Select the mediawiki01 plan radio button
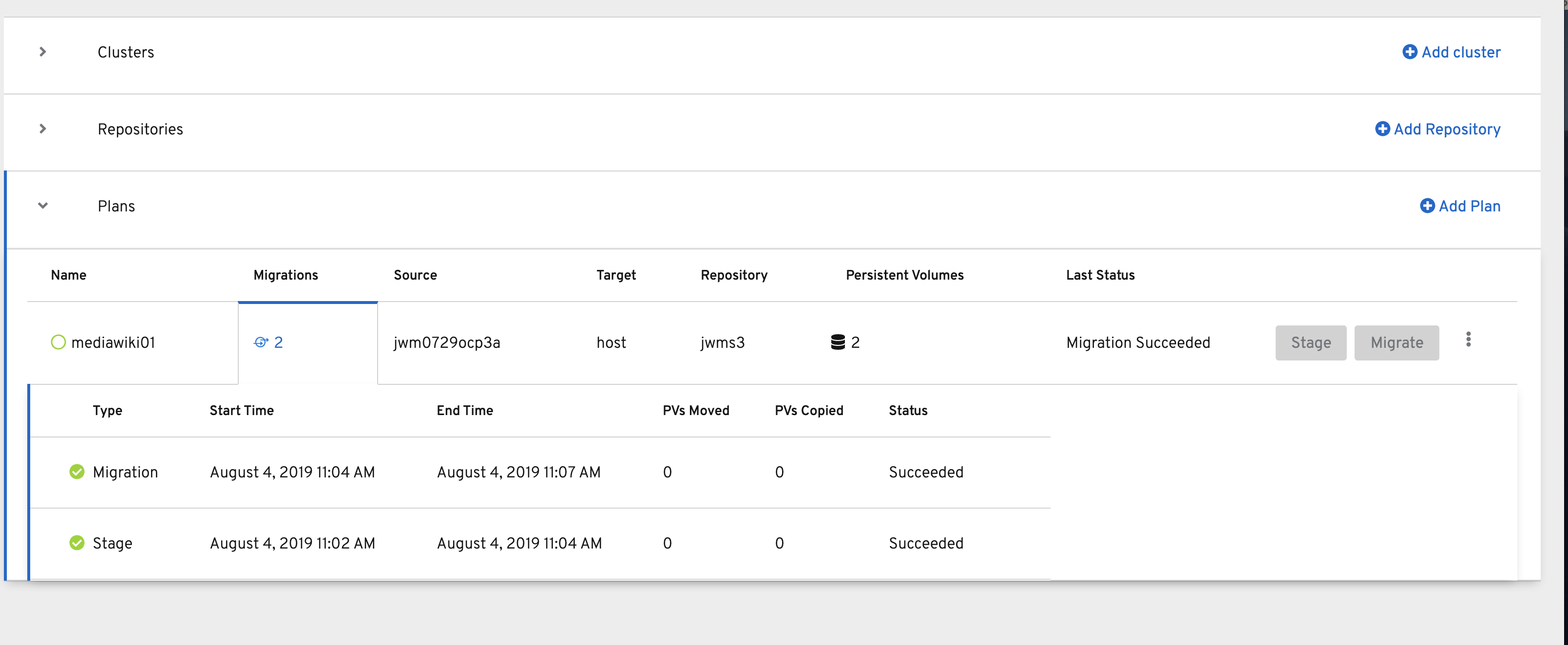The image size is (1568, 645). tap(58, 342)
